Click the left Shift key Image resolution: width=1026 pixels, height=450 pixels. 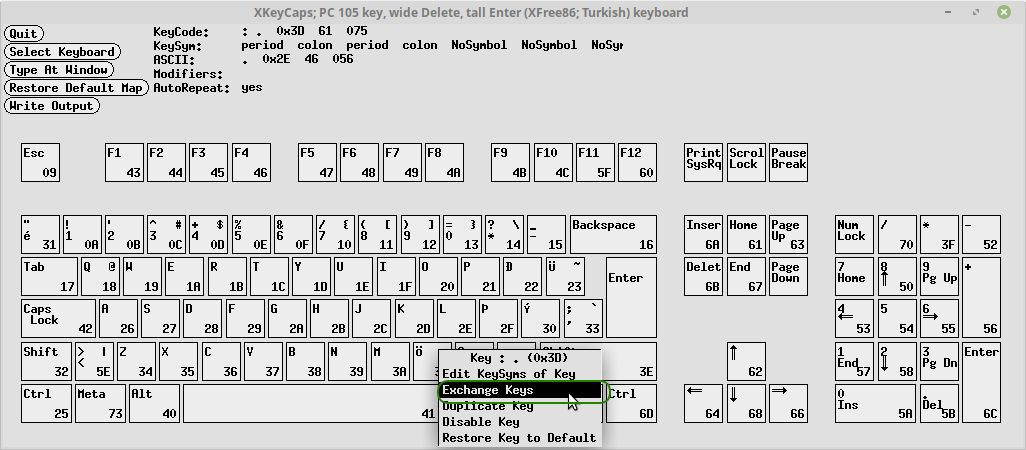pyautogui.click(x=46, y=362)
